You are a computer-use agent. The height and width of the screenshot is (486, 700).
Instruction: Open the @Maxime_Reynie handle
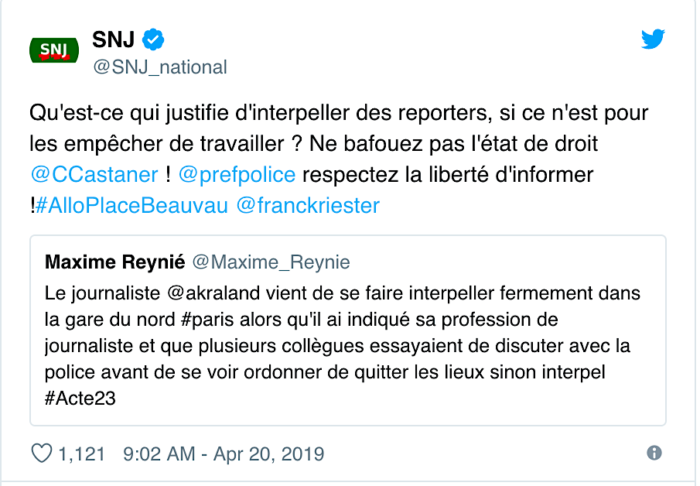click(x=271, y=262)
